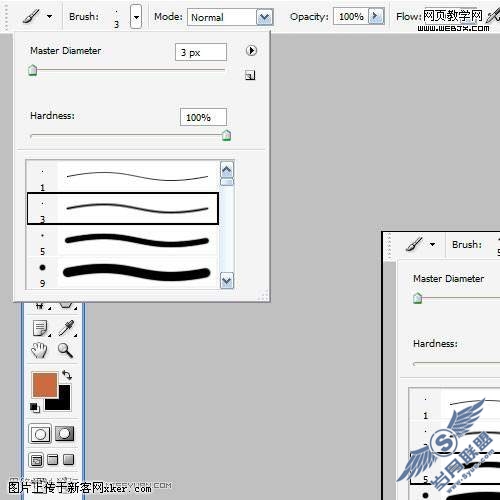
Task: Open the Brush preset picker dropdown arrow
Action: (x=136, y=17)
